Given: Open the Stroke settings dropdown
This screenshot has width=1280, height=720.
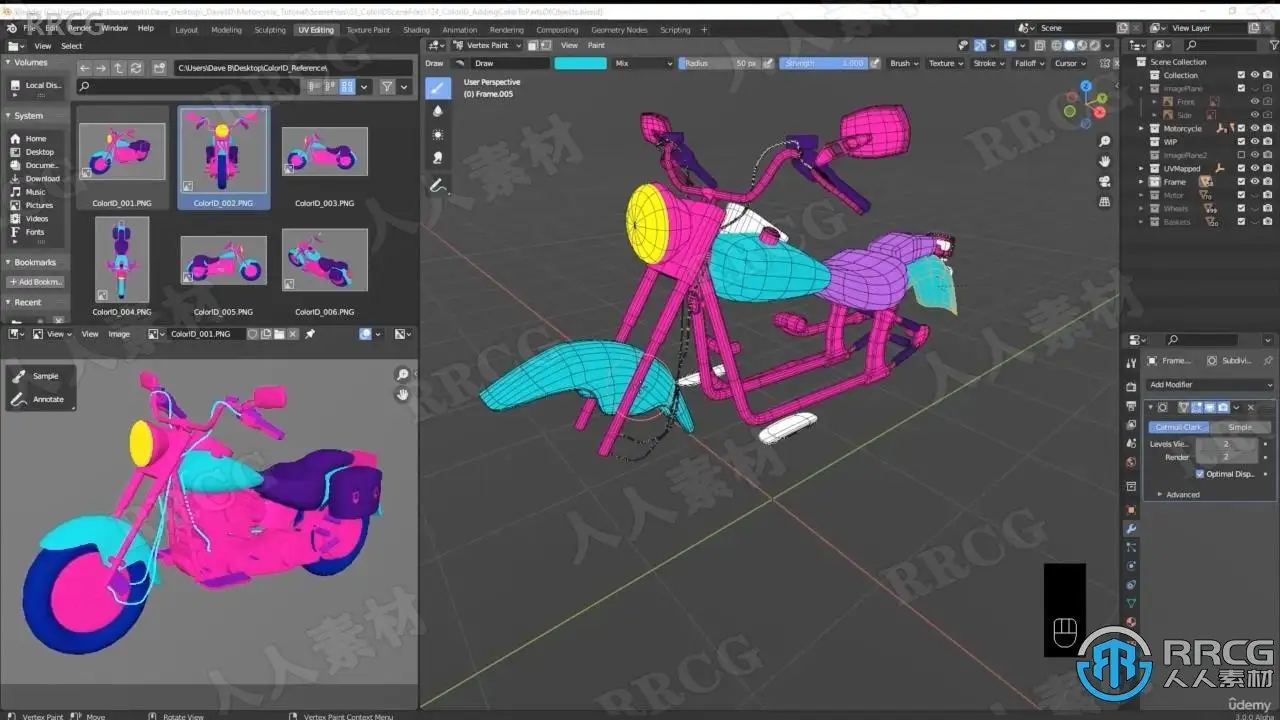Looking at the screenshot, I should point(988,63).
